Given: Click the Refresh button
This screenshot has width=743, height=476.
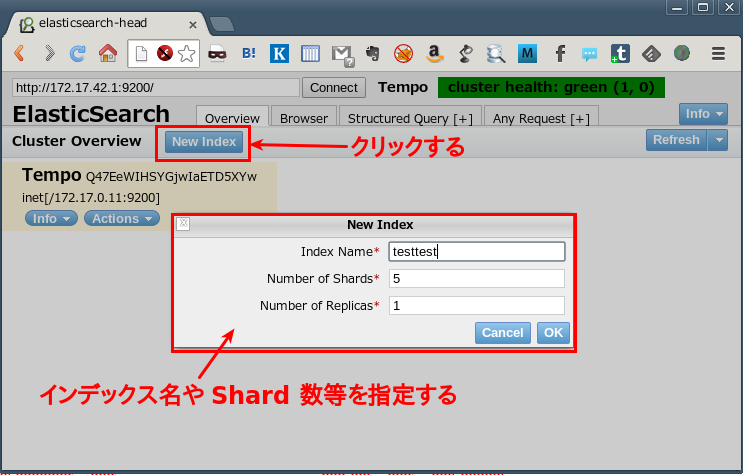Looking at the screenshot, I should pyautogui.click(x=676, y=140).
